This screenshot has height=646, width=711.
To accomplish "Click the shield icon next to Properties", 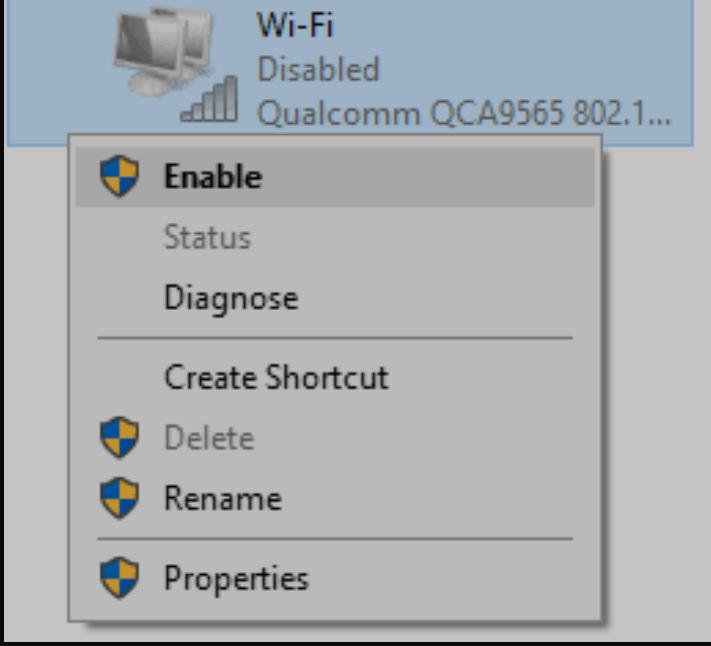I will [x=119, y=578].
